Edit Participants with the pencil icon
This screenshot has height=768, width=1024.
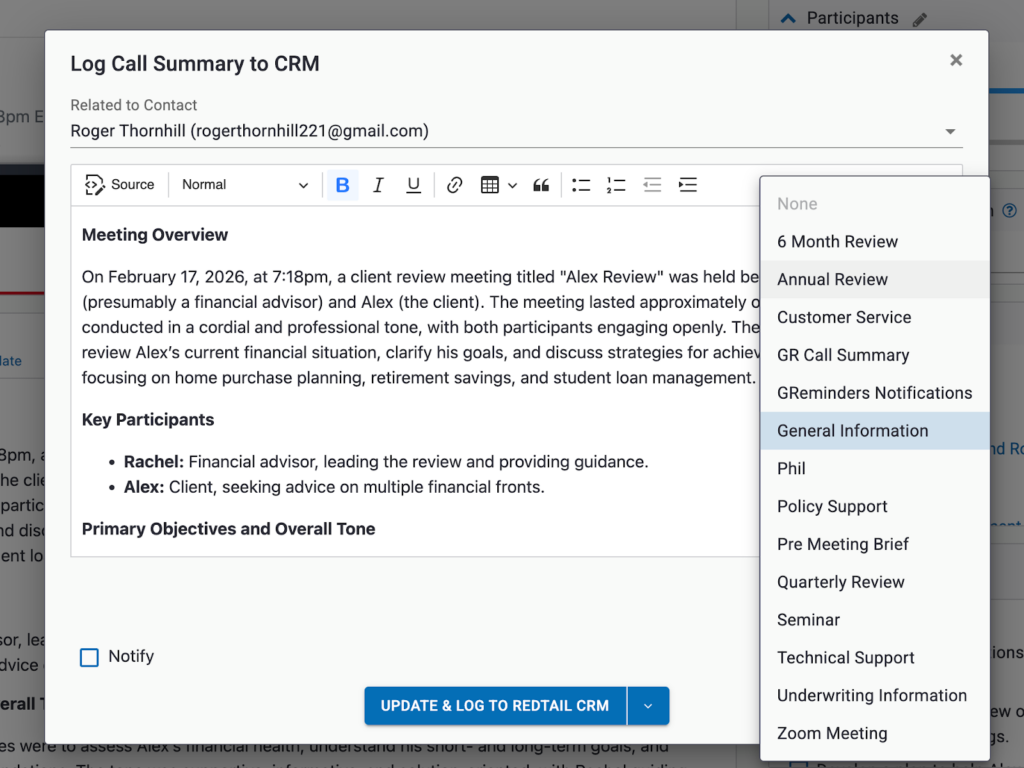(x=920, y=19)
